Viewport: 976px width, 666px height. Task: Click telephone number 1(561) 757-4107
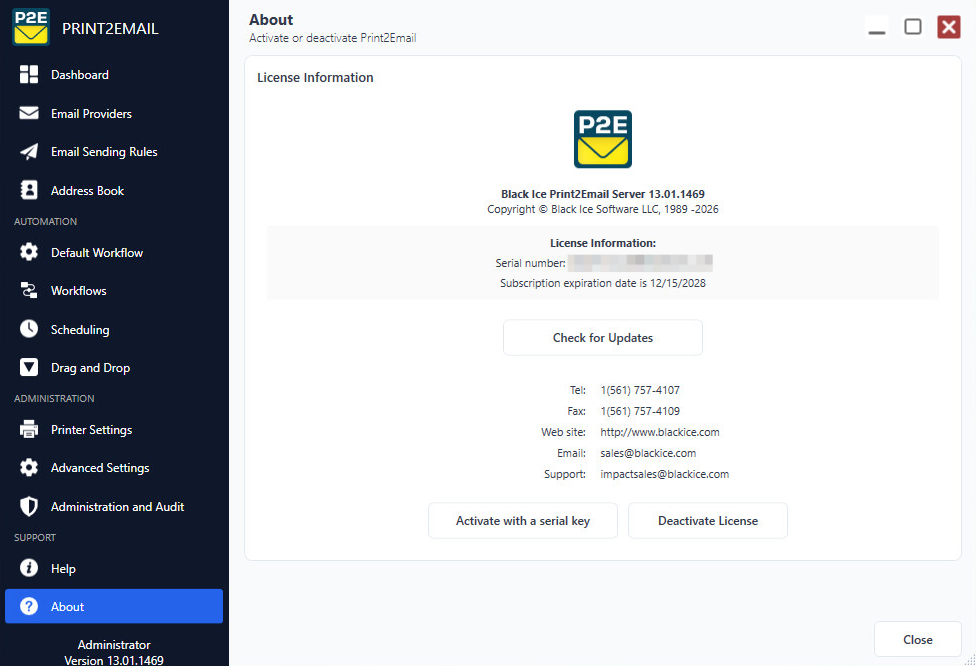coord(640,390)
